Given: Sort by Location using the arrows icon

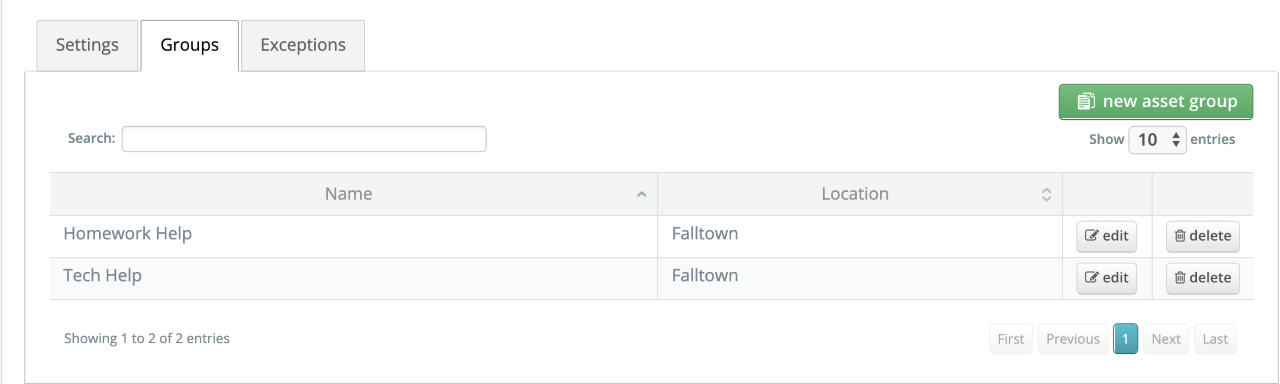Looking at the screenshot, I should (x=1047, y=195).
